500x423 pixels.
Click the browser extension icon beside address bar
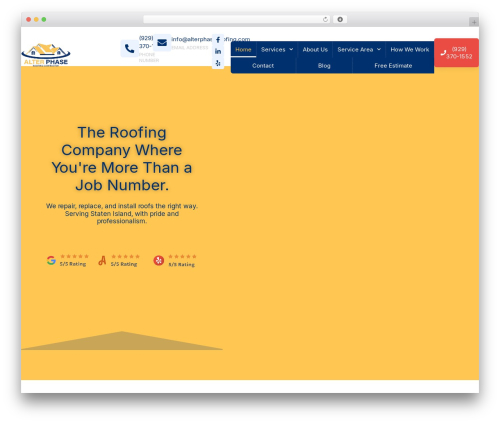click(x=340, y=20)
